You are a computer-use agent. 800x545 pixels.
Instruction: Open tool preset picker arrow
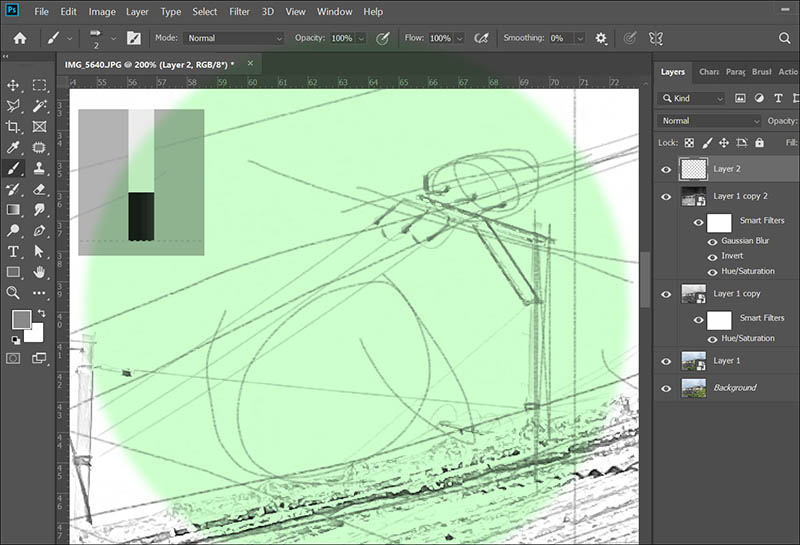coord(69,38)
